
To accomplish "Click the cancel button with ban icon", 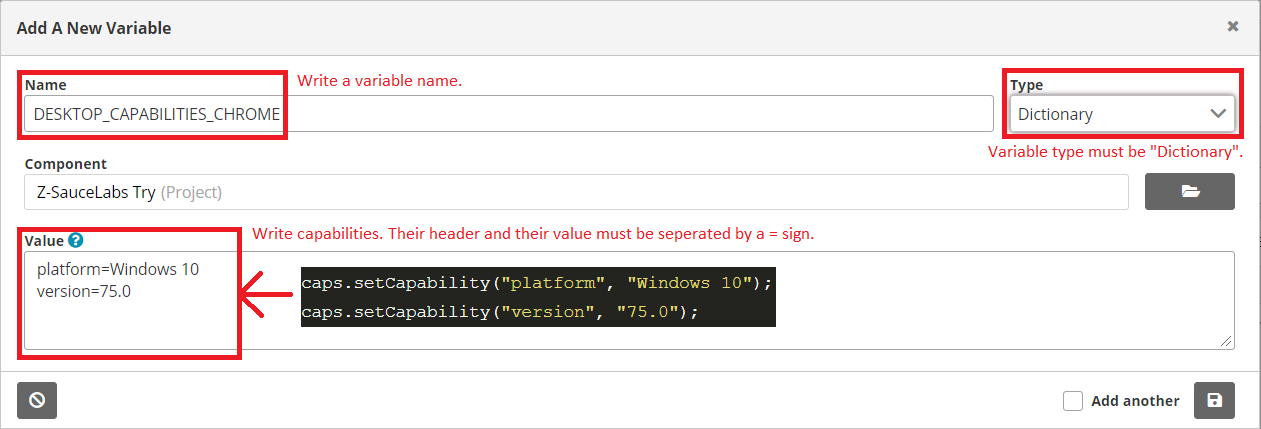I will [x=37, y=400].
